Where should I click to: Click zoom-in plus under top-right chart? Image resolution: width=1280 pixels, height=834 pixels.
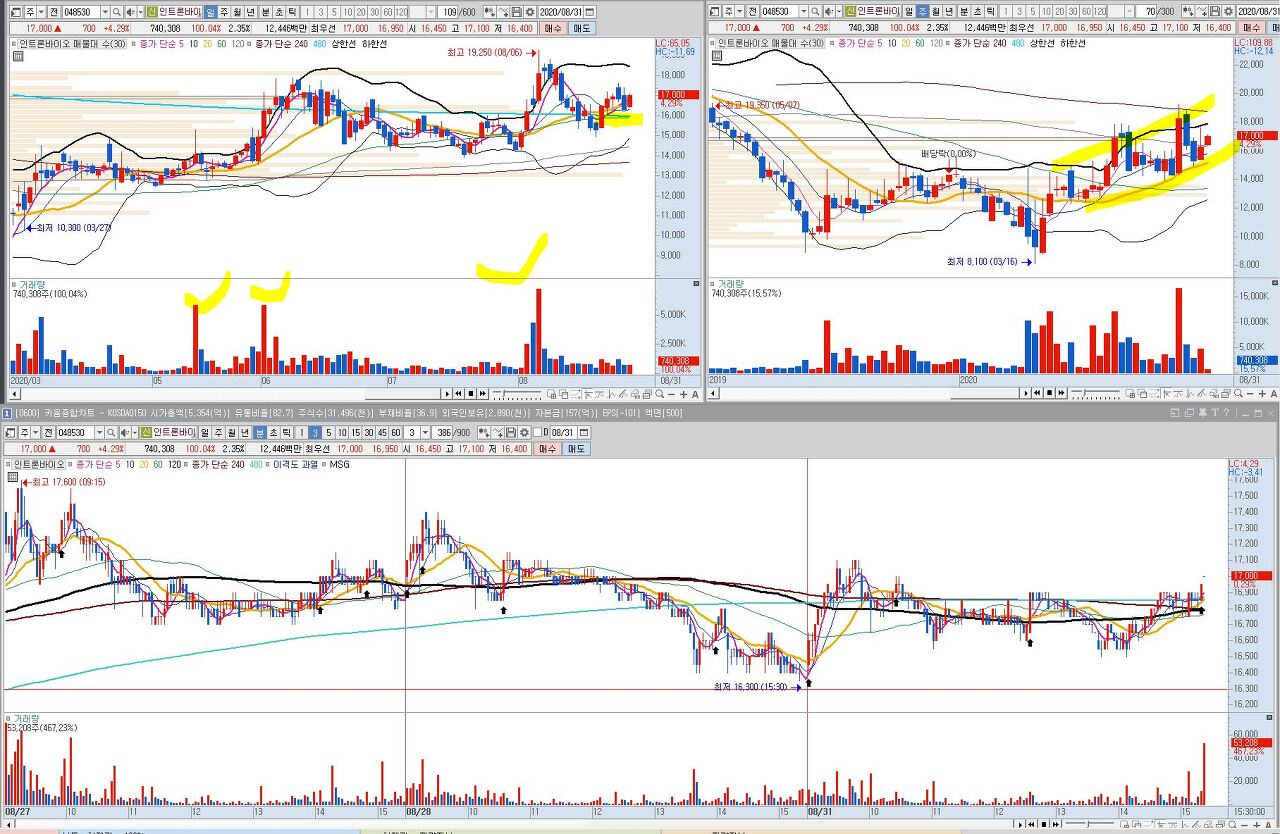[x=1262, y=394]
